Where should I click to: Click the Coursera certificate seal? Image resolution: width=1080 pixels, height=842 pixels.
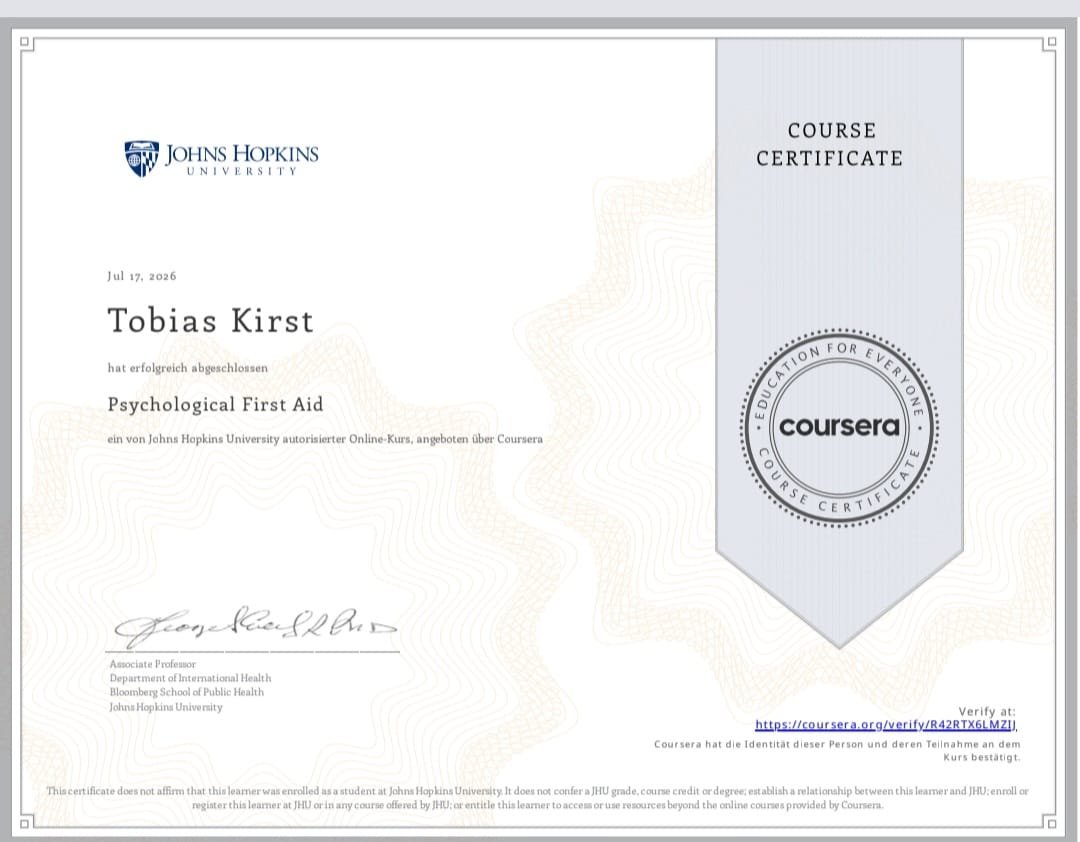click(x=839, y=427)
